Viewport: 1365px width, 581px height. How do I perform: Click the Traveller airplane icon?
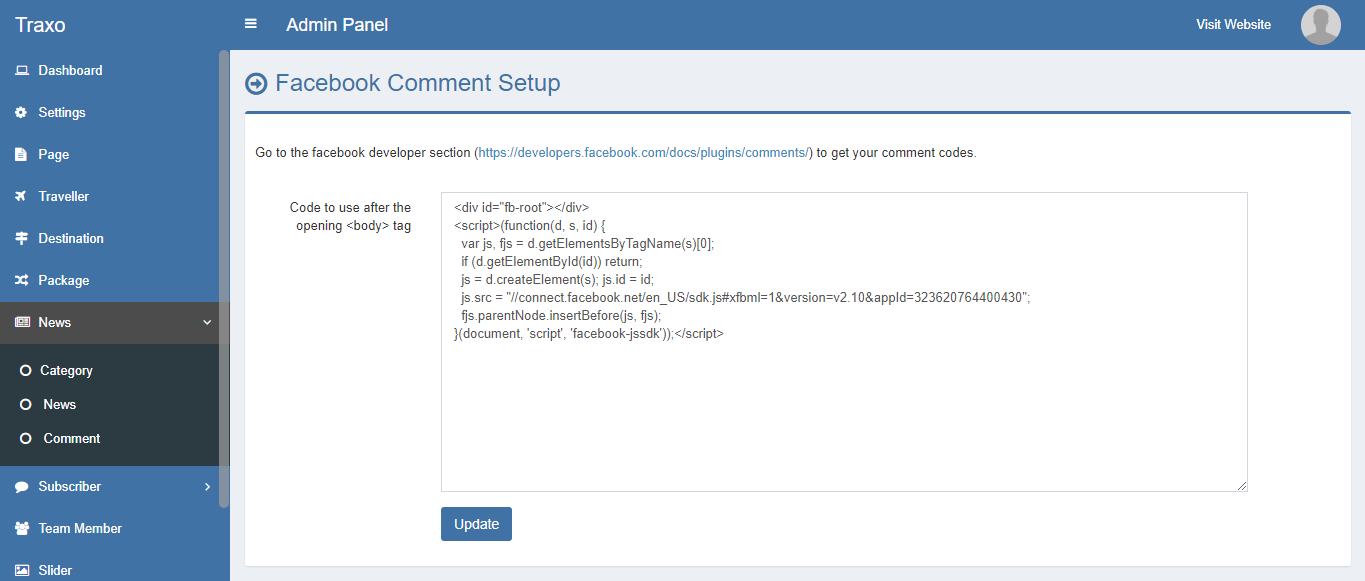tap(21, 197)
